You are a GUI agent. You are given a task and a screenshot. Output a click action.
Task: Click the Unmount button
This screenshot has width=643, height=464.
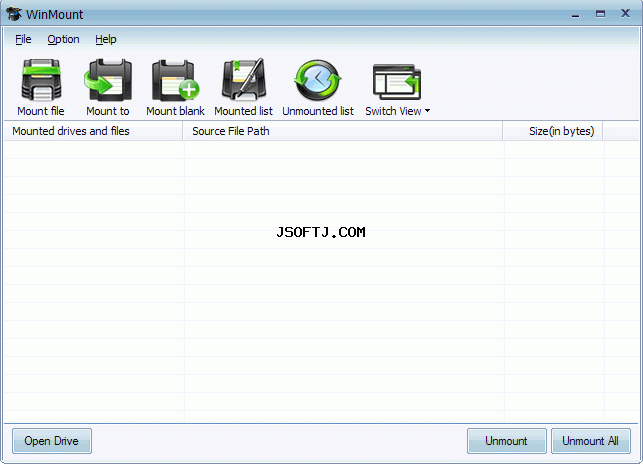coord(506,441)
